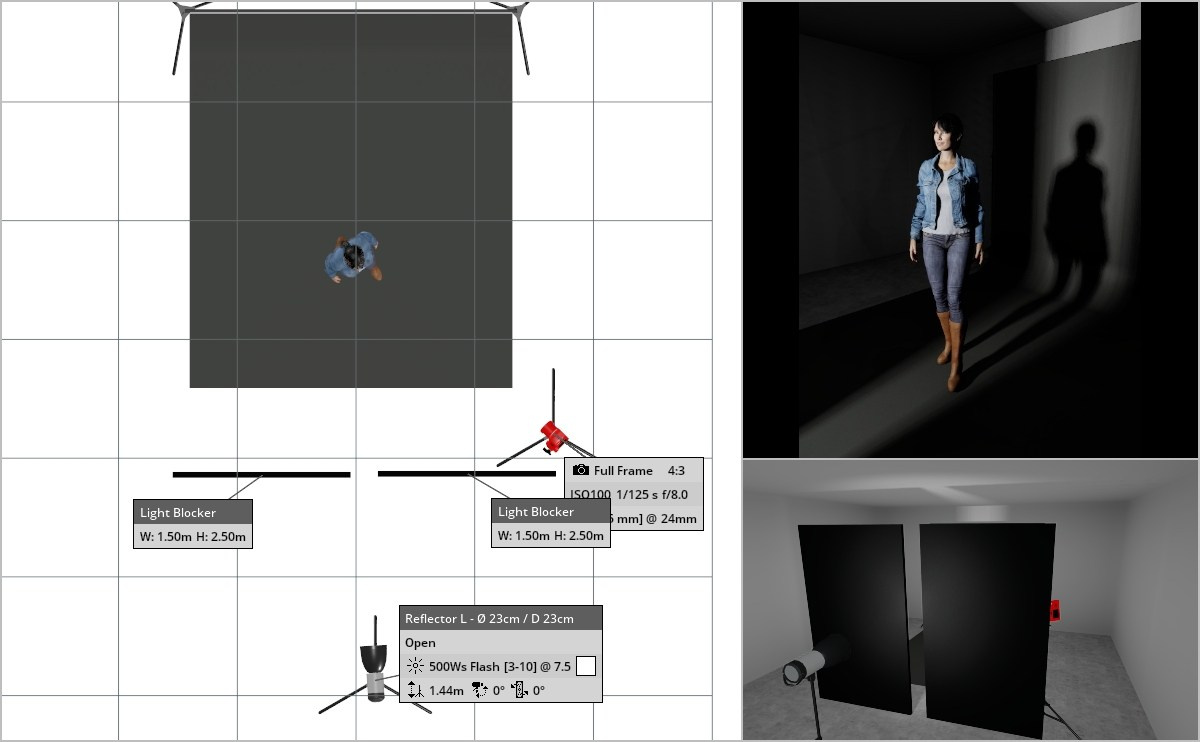Click the flash power sun icon
Screen dimensions: 1200x742
tap(415, 666)
